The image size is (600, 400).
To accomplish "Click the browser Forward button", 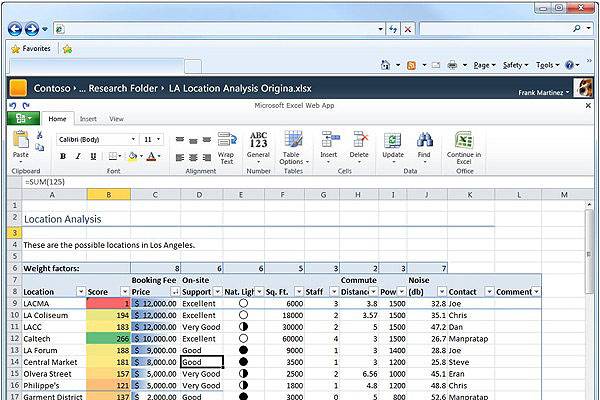I will pyautogui.click(x=32, y=29).
